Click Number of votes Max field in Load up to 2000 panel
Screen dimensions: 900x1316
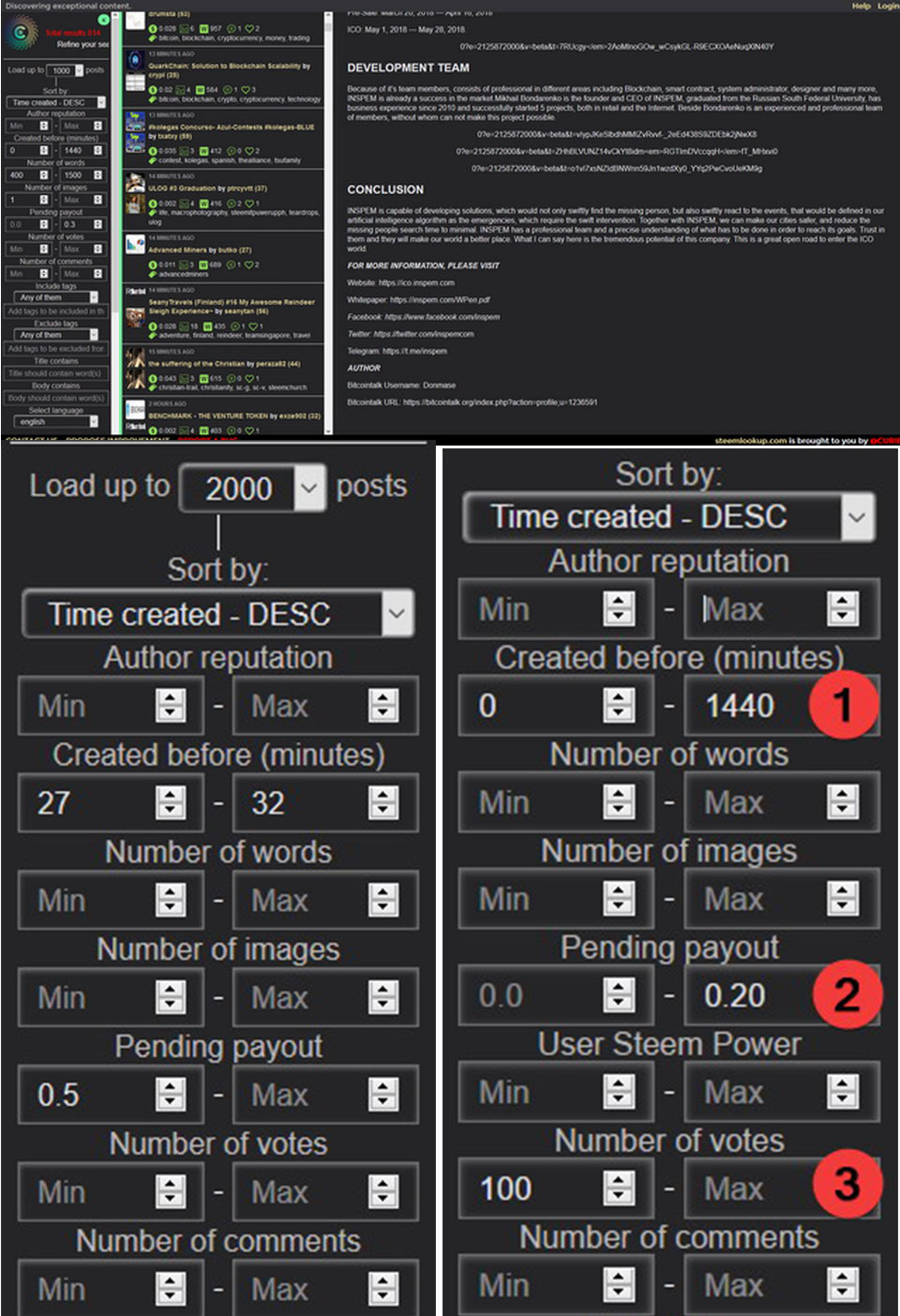point(324,1192)
